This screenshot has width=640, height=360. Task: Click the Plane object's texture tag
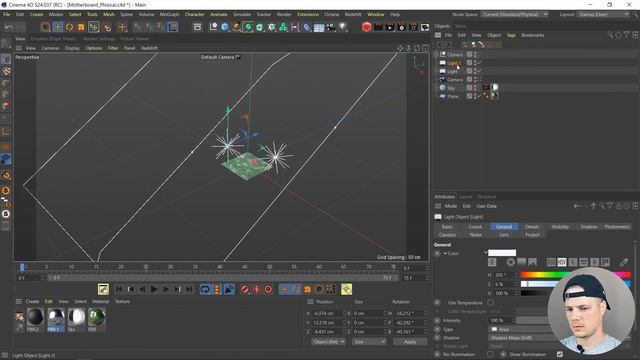(x=494, y=96)
